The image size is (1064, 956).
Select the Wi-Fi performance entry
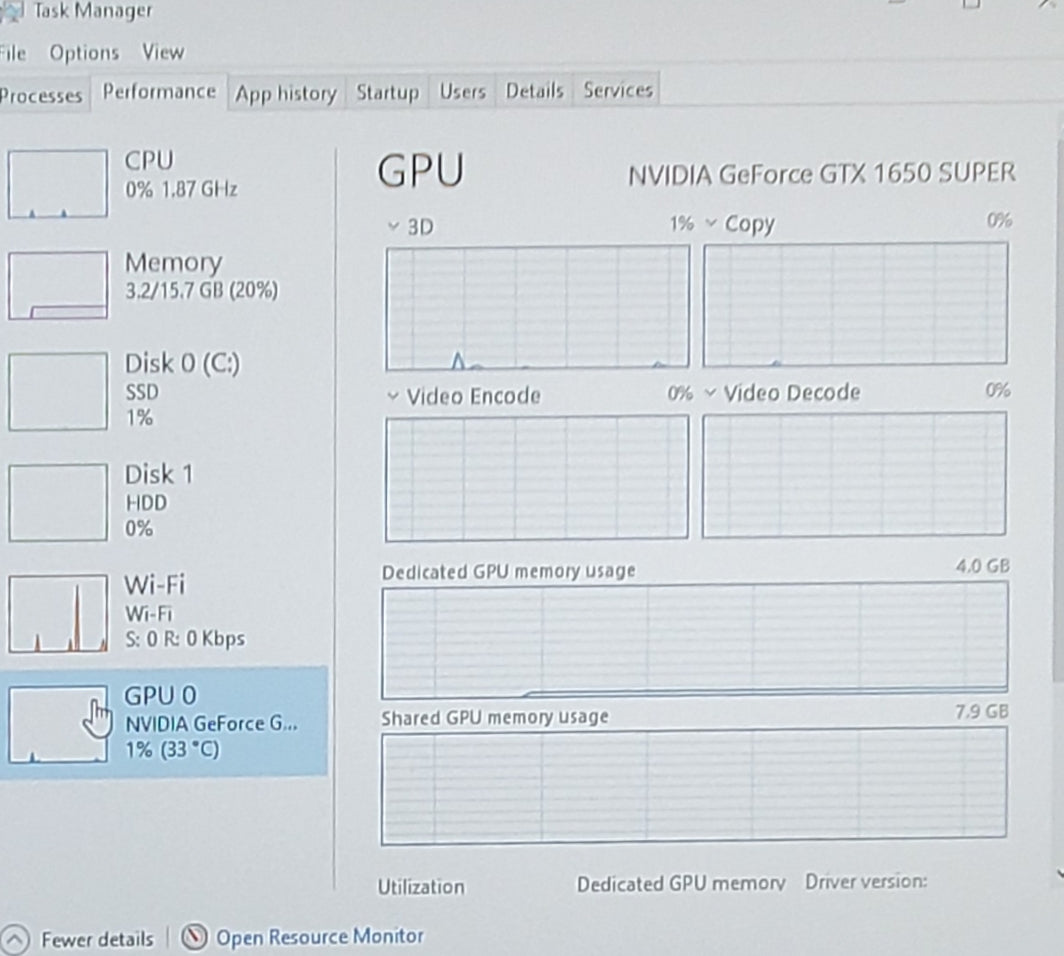164,613
